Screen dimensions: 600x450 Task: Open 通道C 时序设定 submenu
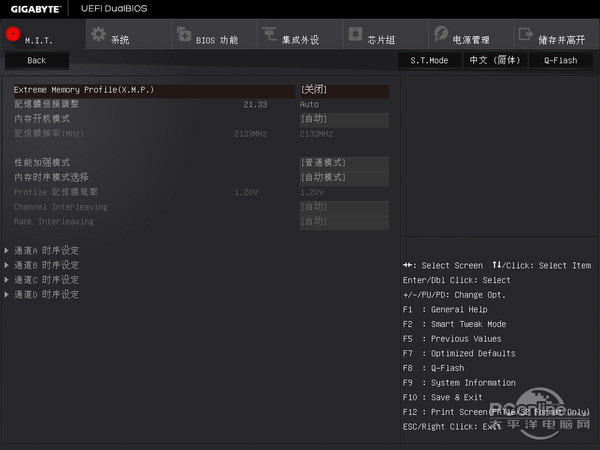coord(46,280)
